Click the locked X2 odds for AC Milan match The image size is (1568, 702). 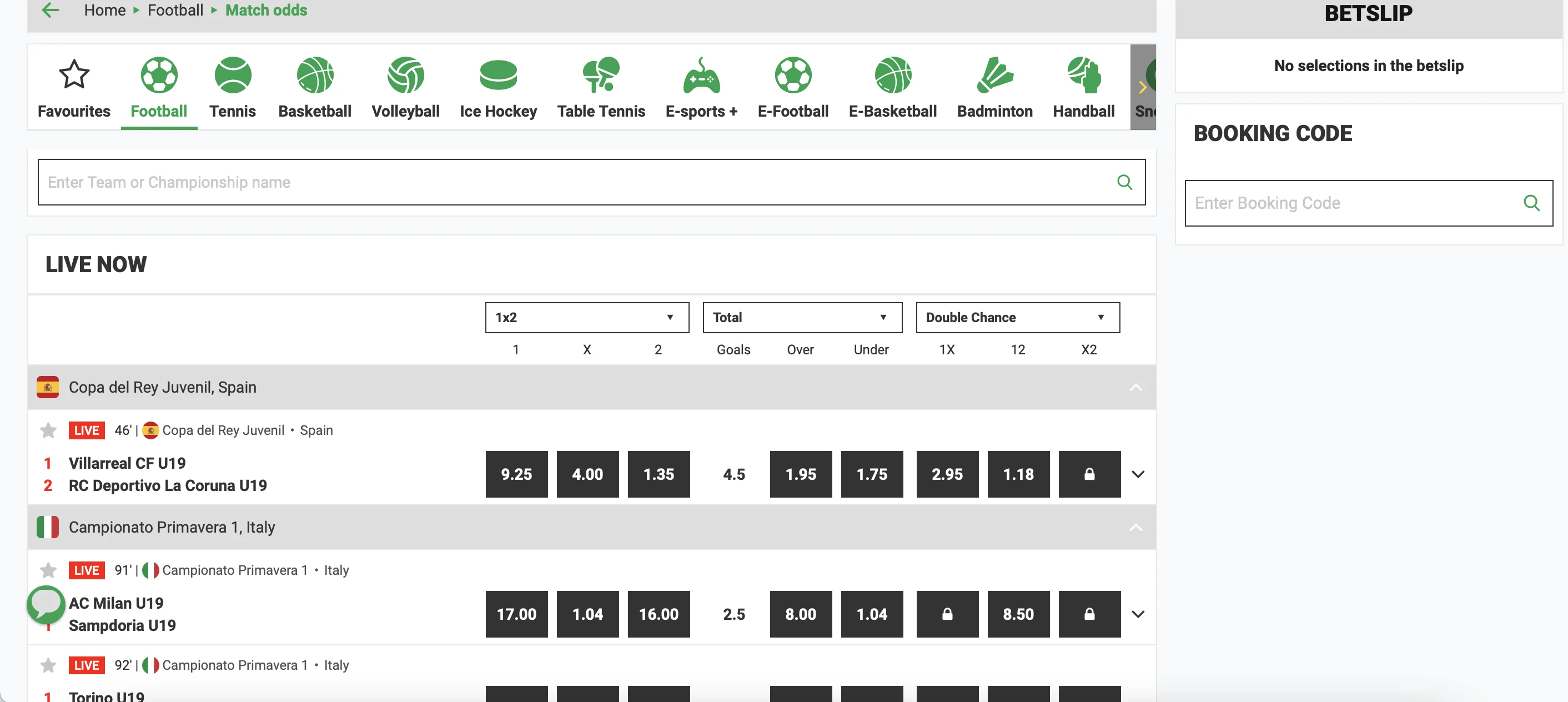click(x=1089, y=614)
